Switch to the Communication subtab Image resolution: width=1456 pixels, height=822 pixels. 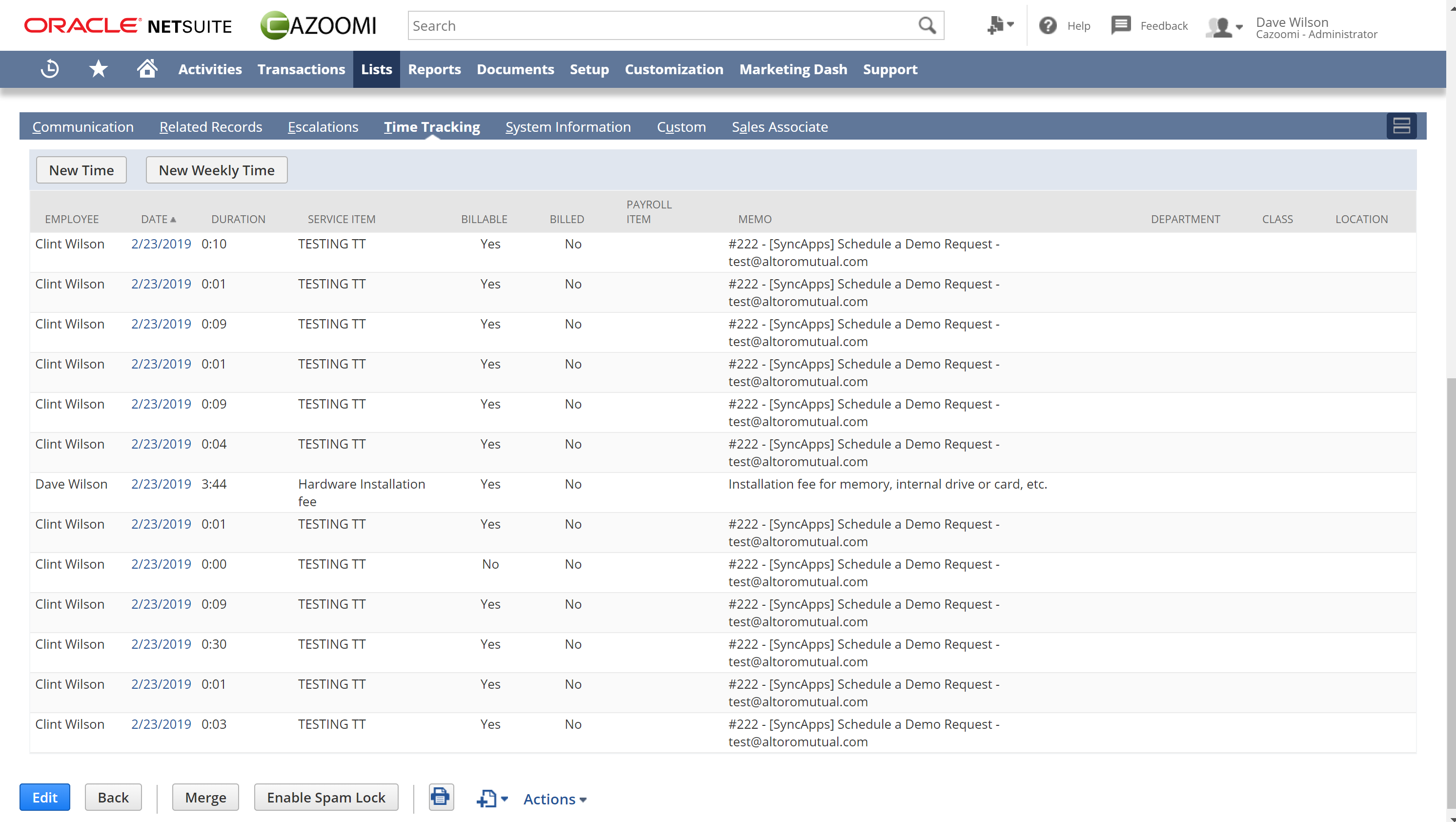pos(83,126)
